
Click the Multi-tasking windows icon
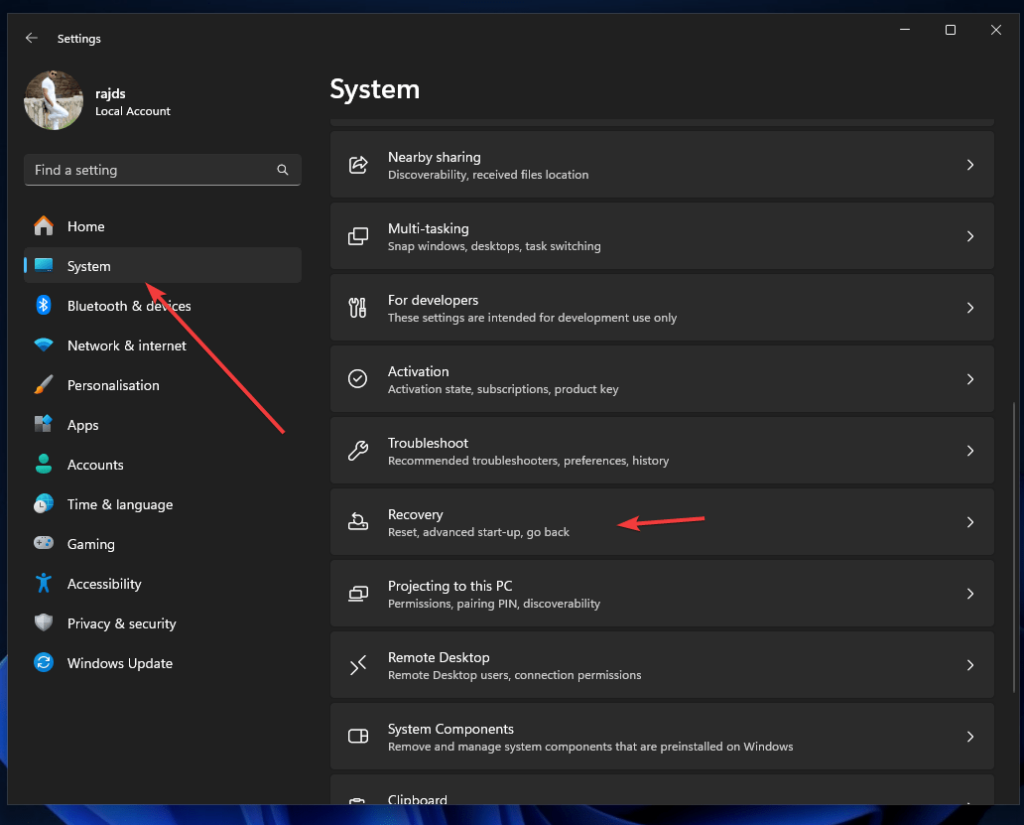[x=358, y=236]
